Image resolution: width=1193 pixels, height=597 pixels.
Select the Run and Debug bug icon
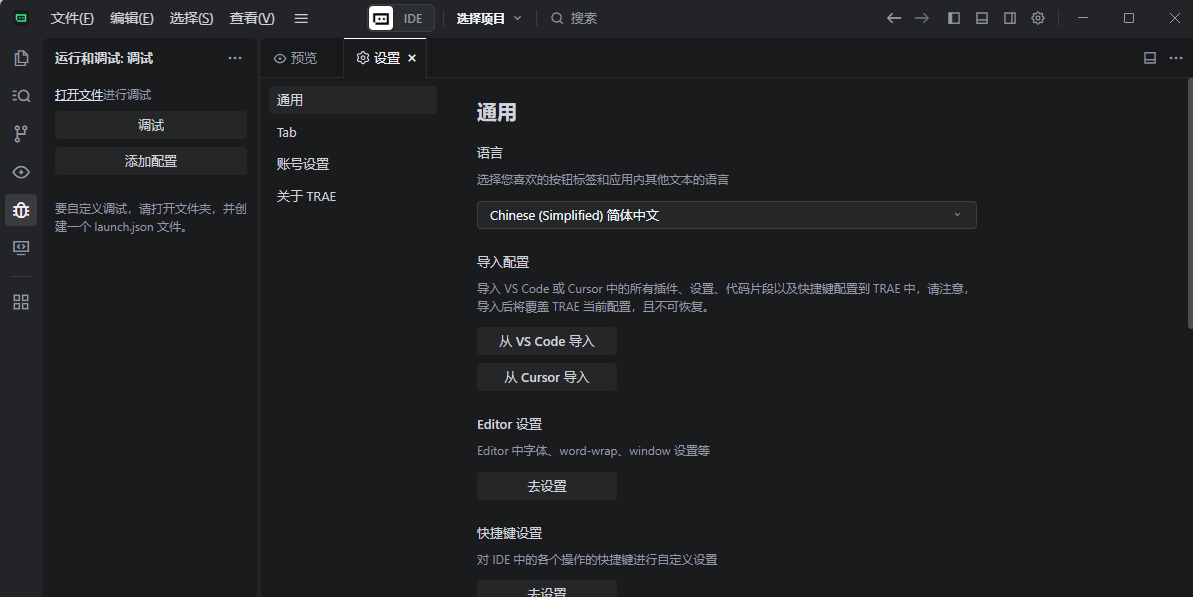tap(21, 209)
